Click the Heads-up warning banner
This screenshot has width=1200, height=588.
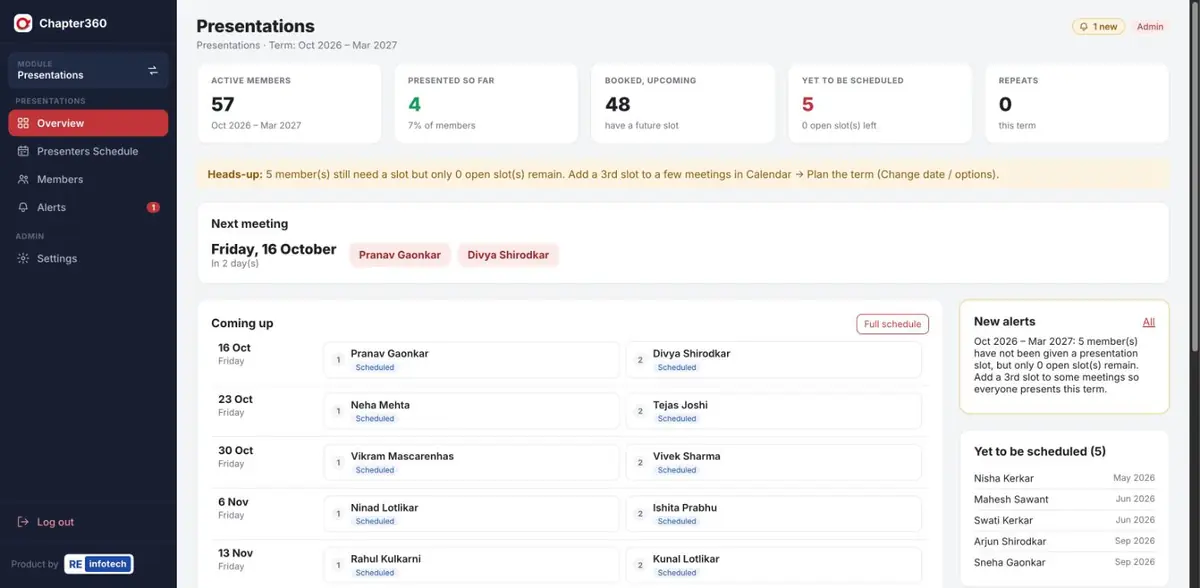(x=683, y=174)
